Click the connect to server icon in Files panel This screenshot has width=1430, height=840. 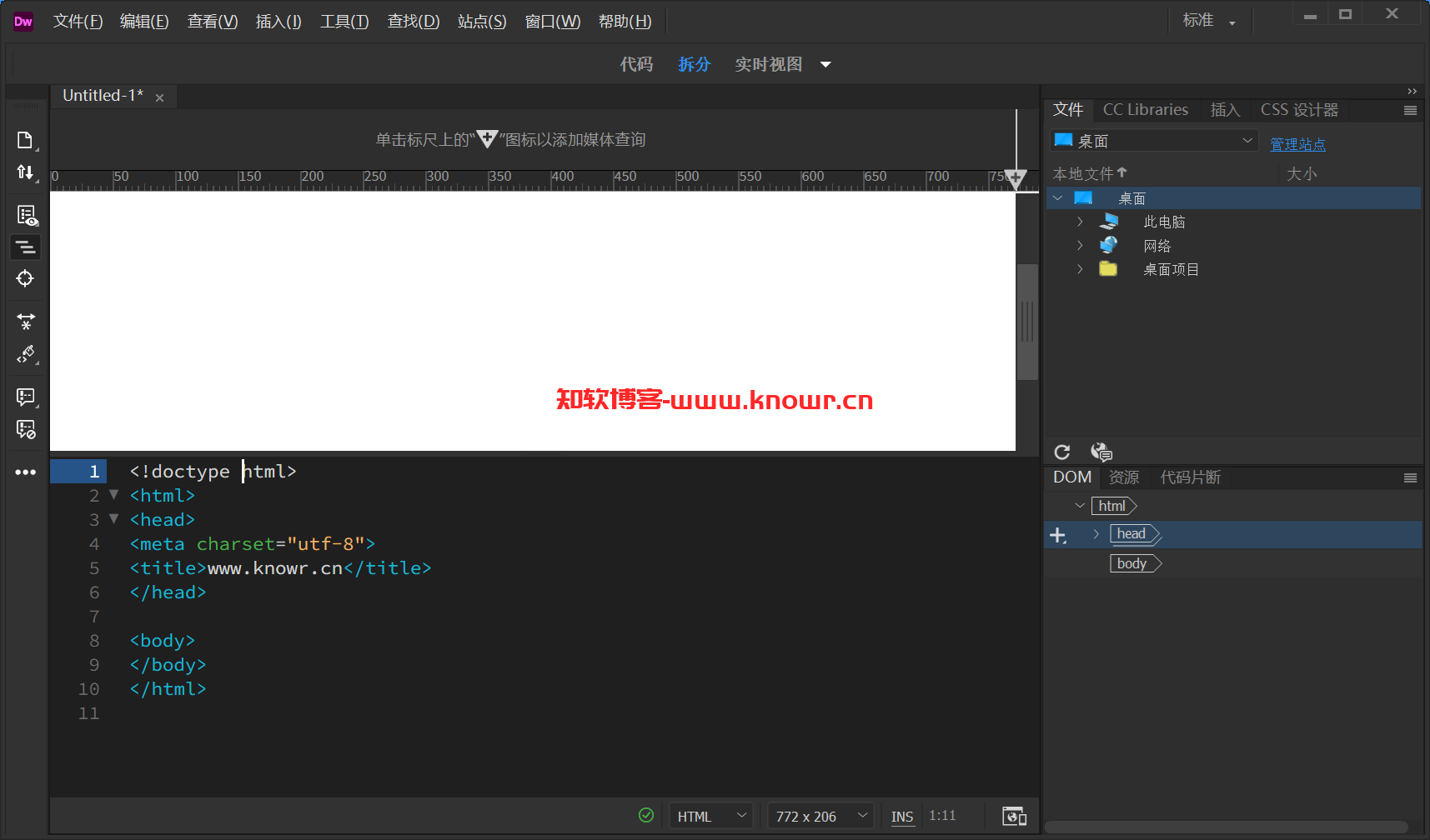(x=1101, y=452)
